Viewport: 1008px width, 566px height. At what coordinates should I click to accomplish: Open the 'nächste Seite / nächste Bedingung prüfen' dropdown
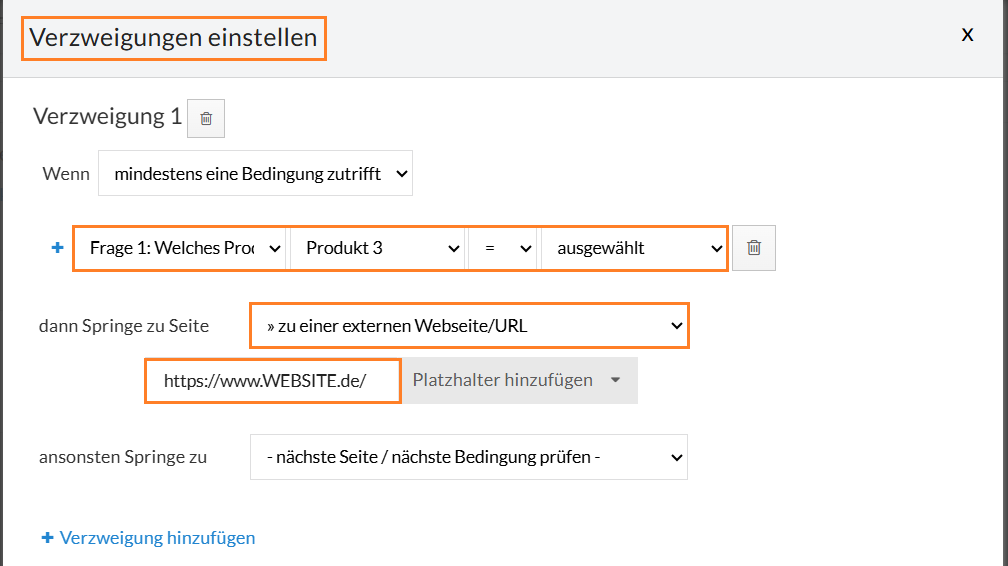(468, 457)
